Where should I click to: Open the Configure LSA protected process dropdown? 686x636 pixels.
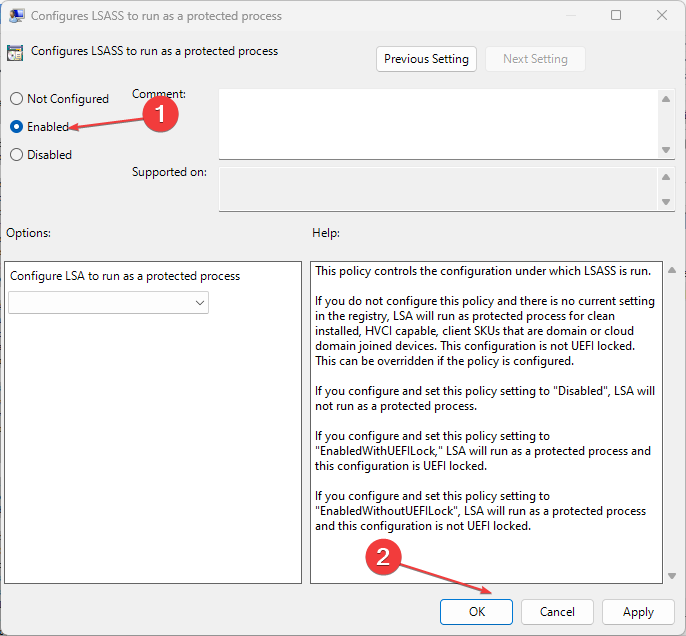[x=108, y=302]
